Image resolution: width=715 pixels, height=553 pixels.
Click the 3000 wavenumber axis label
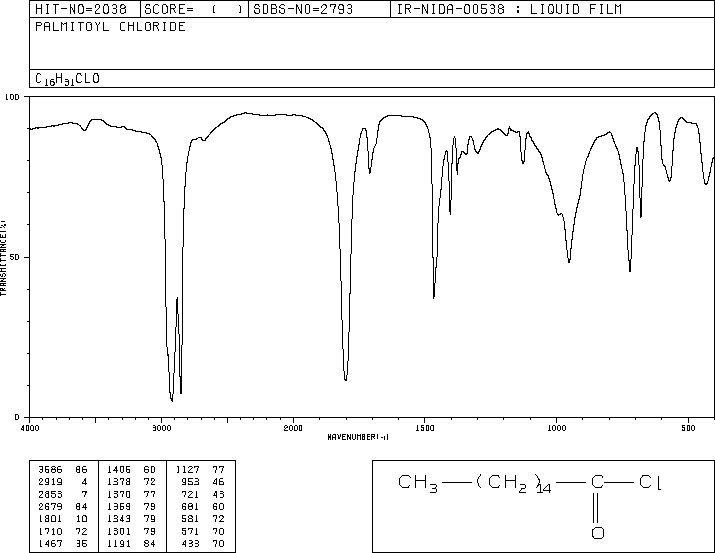[161, 428]
